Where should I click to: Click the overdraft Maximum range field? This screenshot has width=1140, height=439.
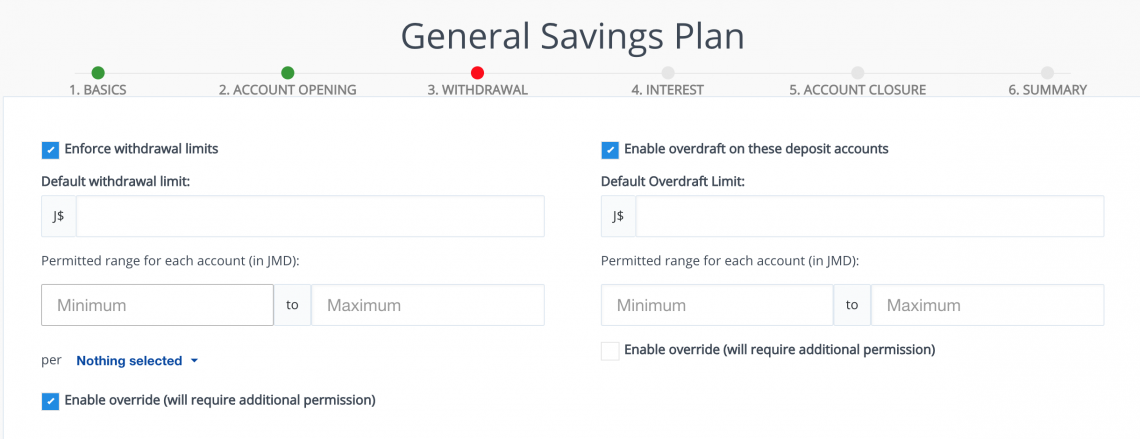(x=987, y=305)
